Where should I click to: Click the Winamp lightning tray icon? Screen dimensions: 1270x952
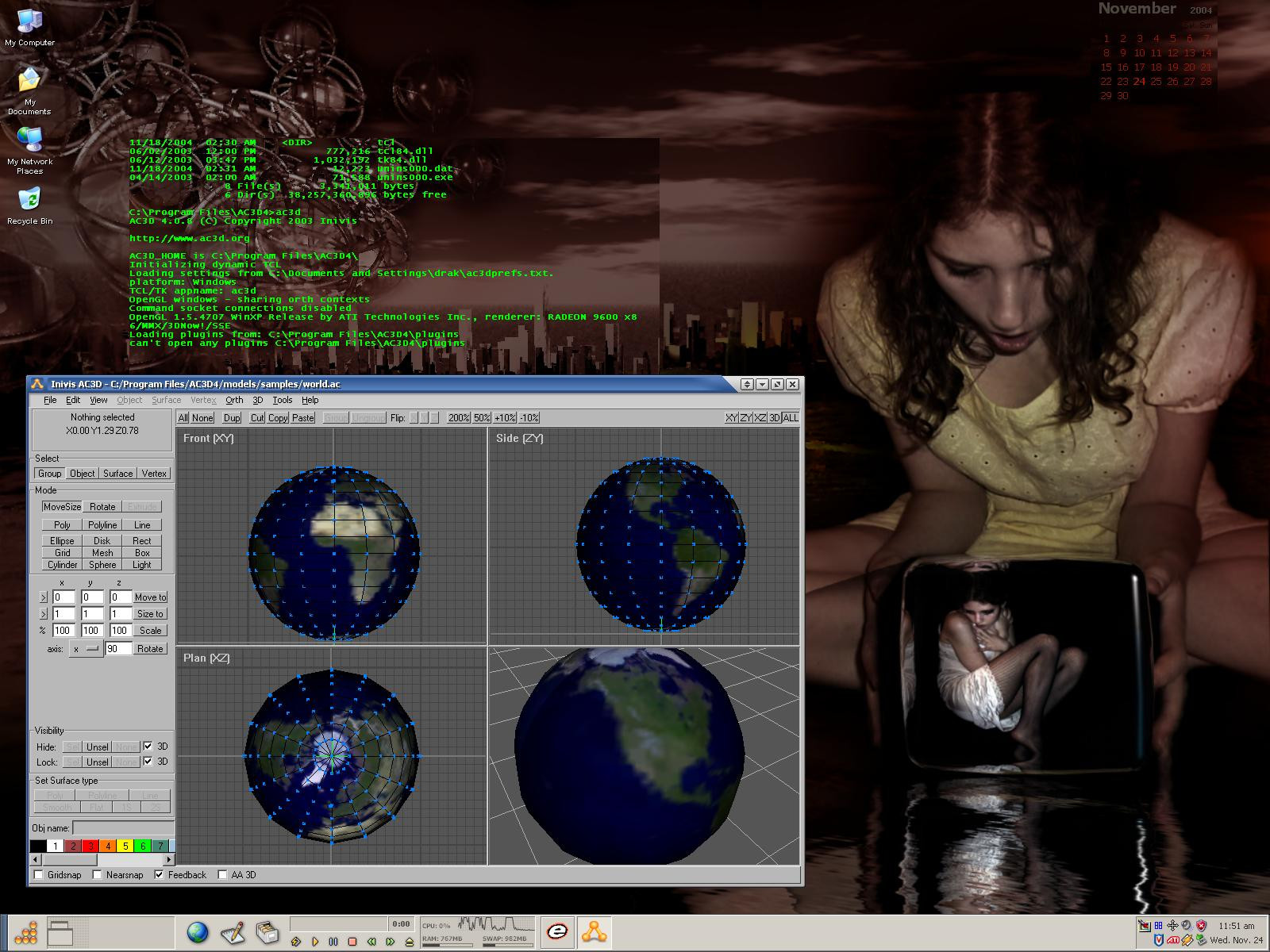pos(1187,940)
